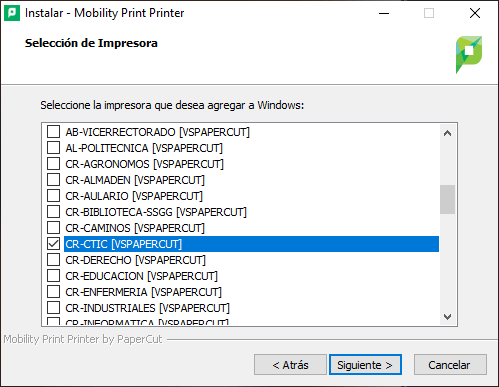Select the CR-BIBLIOTECA-SSGG list entry
Image resolution: width=499 pixels, height=387 pixels.
point(156,212)
